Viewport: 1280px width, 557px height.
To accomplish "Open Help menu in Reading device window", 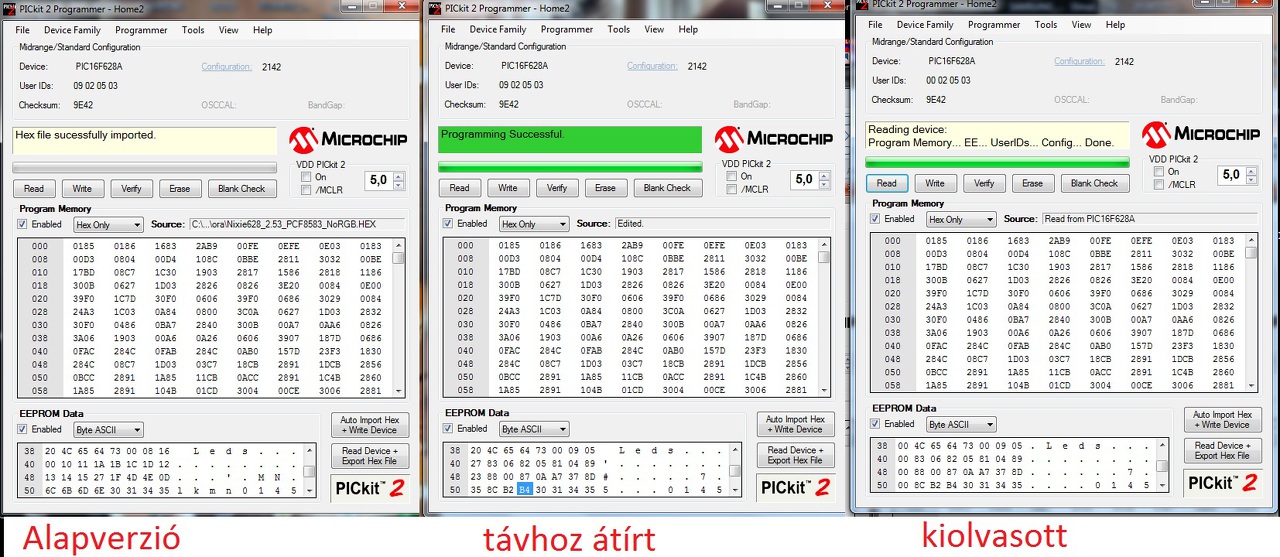I will 1116,25.
